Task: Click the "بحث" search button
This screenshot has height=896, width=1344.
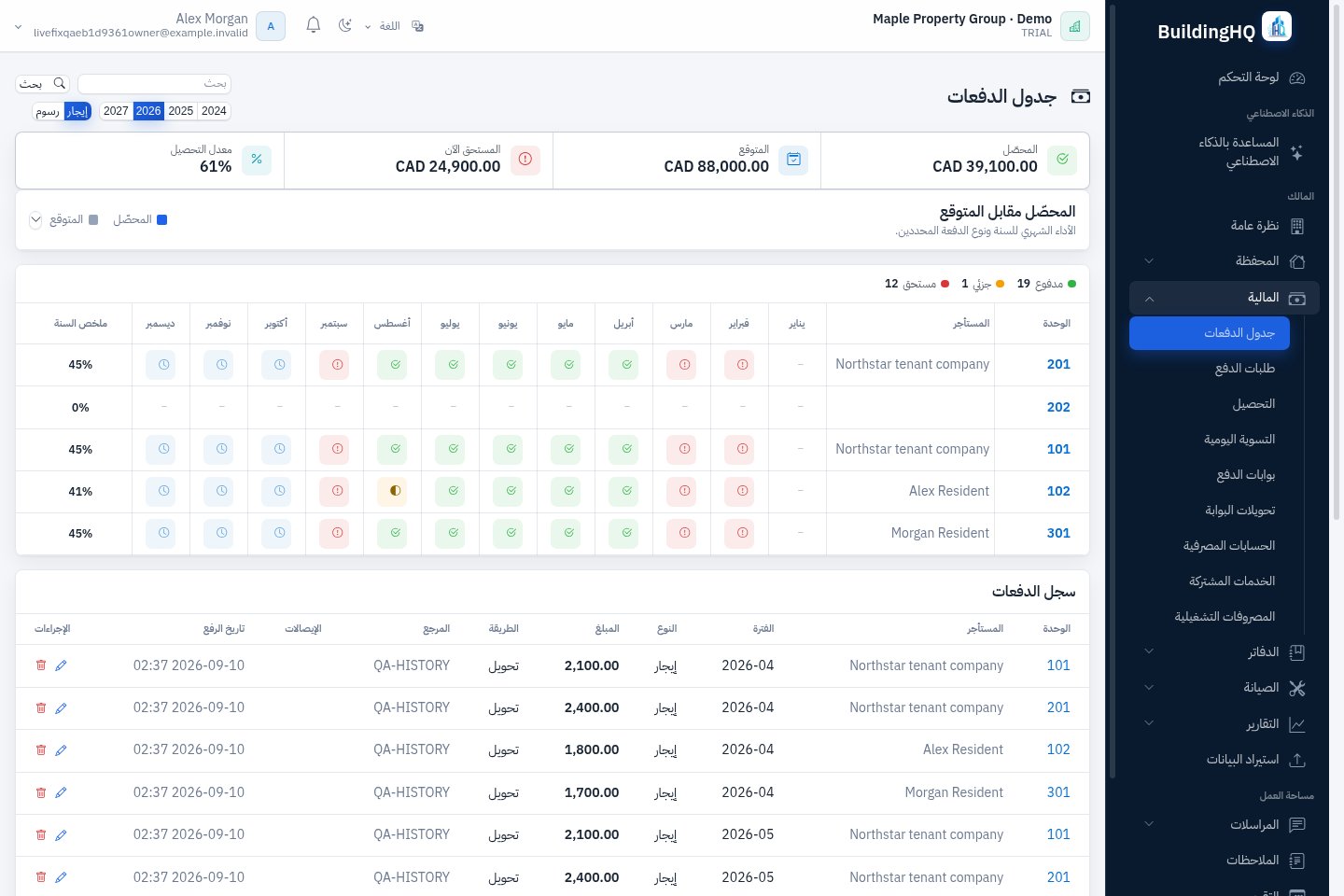Action: (x=43, y=84)
